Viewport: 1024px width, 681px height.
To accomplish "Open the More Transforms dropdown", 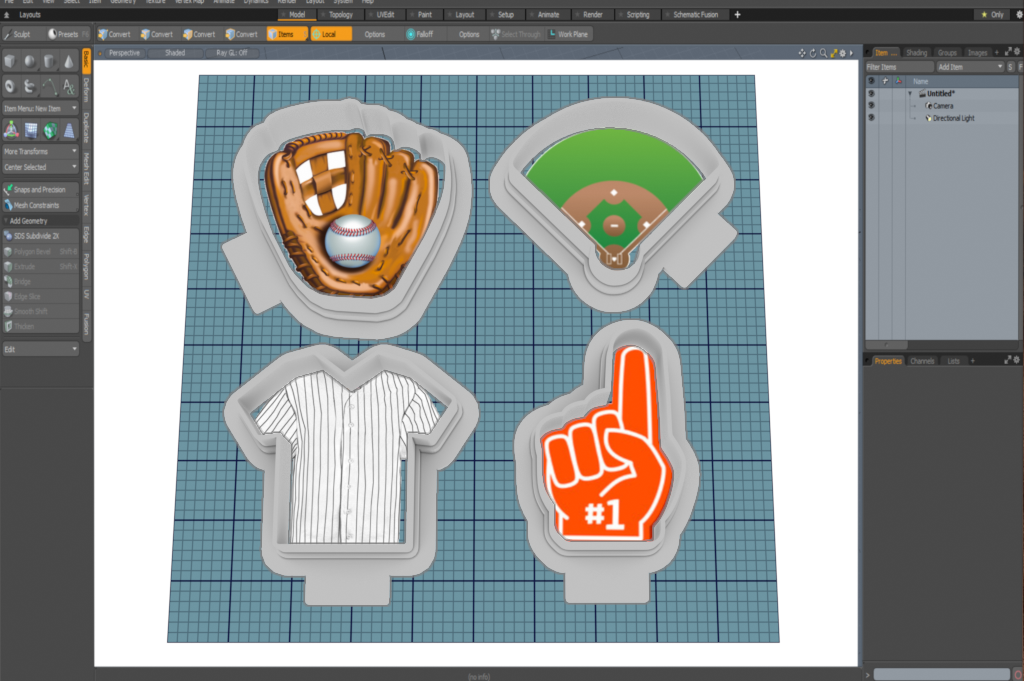I will pos(40,151).
